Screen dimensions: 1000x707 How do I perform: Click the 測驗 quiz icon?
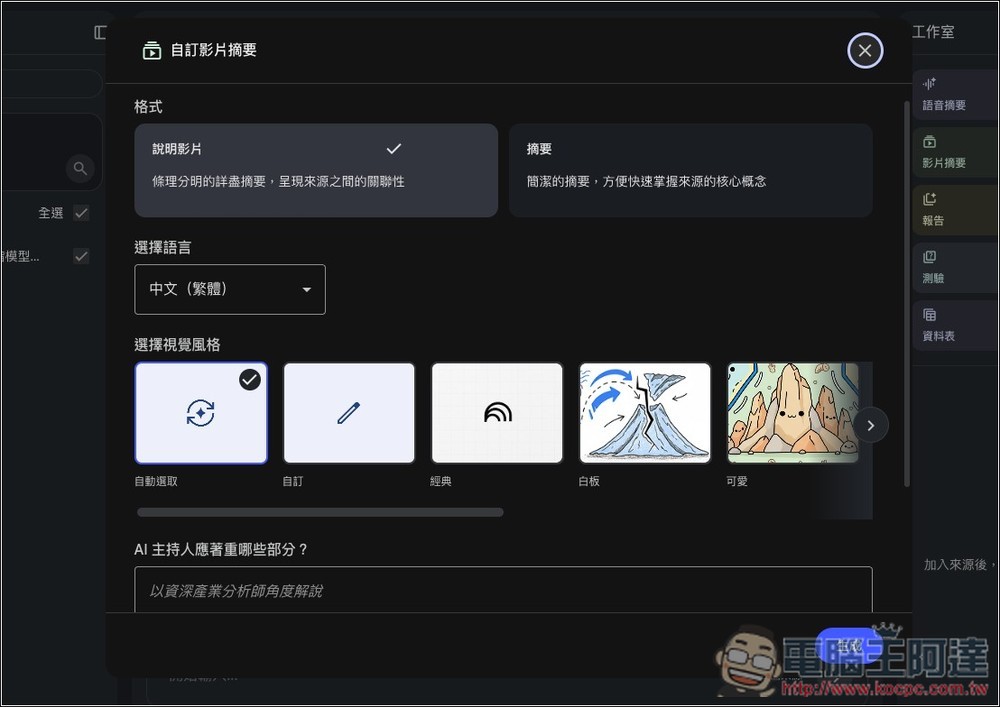929,257
